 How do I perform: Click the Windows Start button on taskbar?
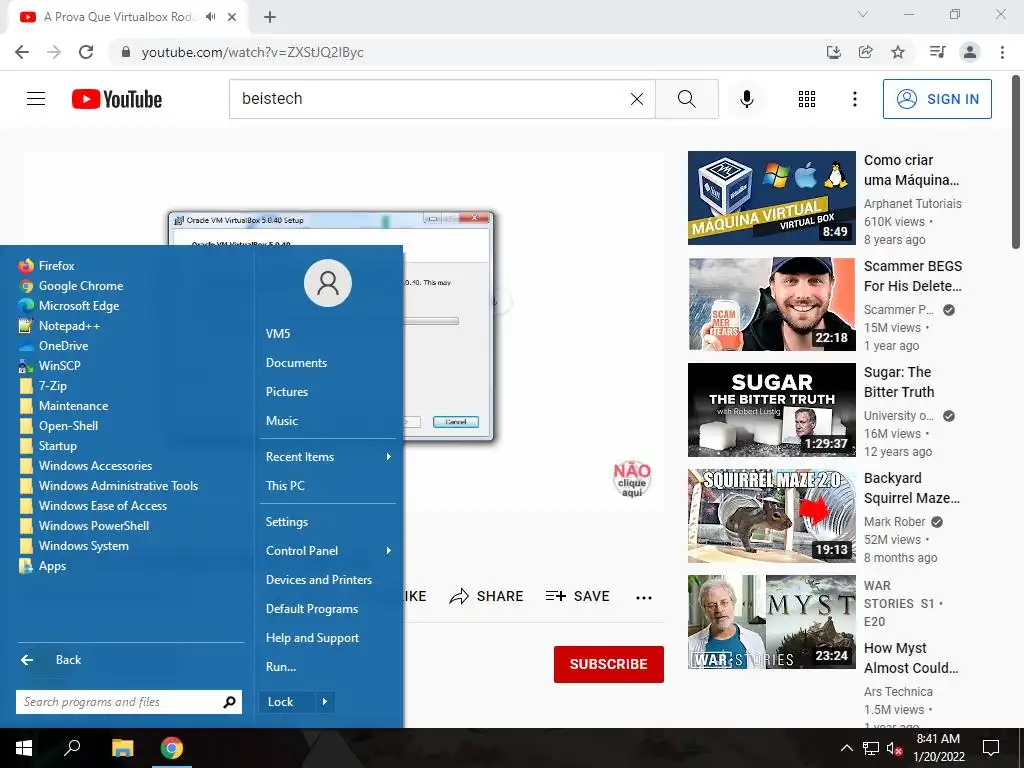24,748
